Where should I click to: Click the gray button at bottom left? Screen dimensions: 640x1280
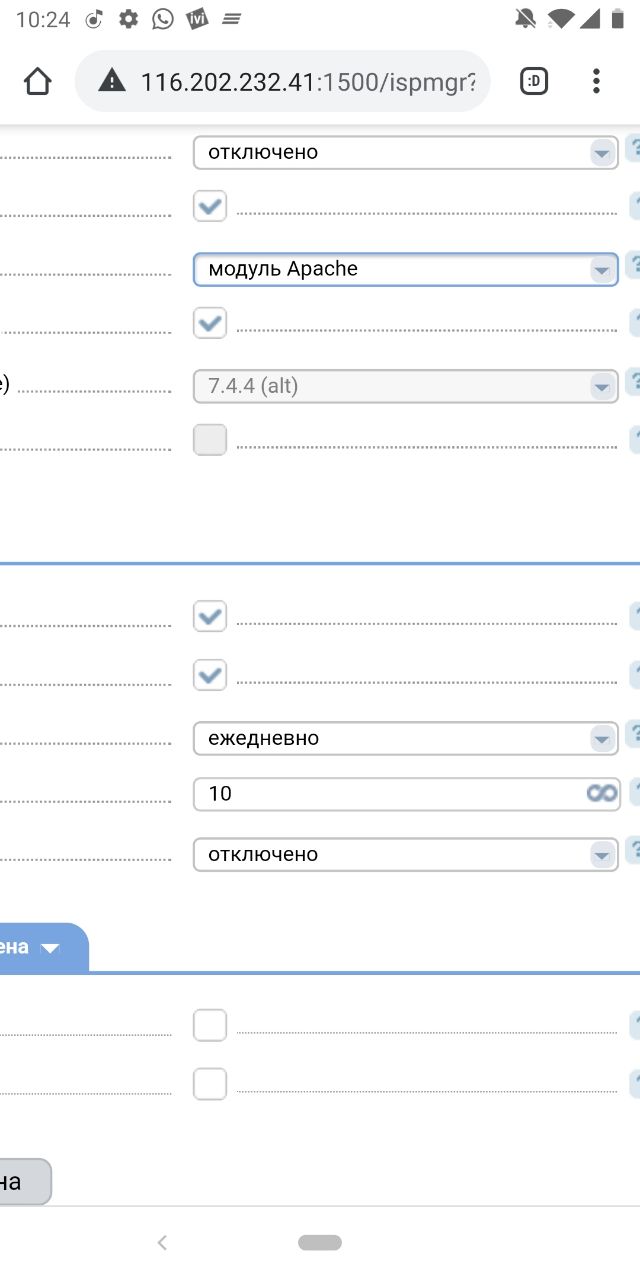point(25,1181)
